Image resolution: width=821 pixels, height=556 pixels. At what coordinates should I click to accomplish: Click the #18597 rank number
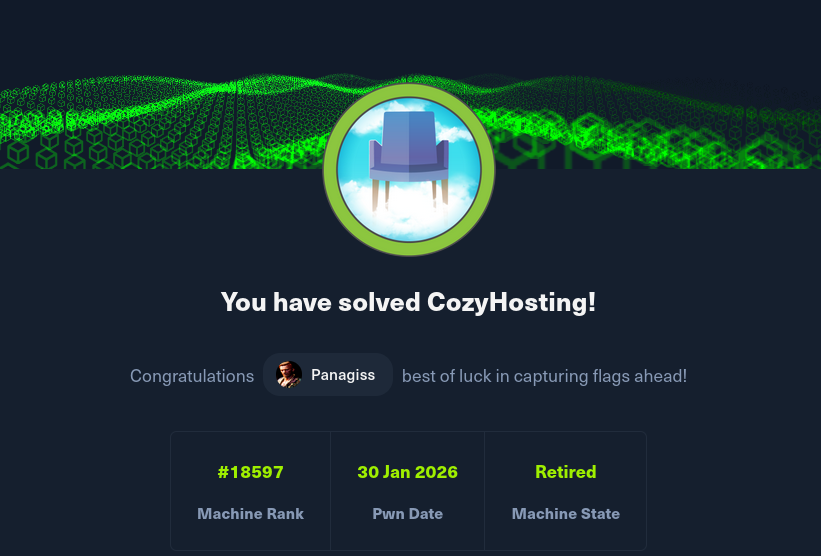tap(250, 472)
